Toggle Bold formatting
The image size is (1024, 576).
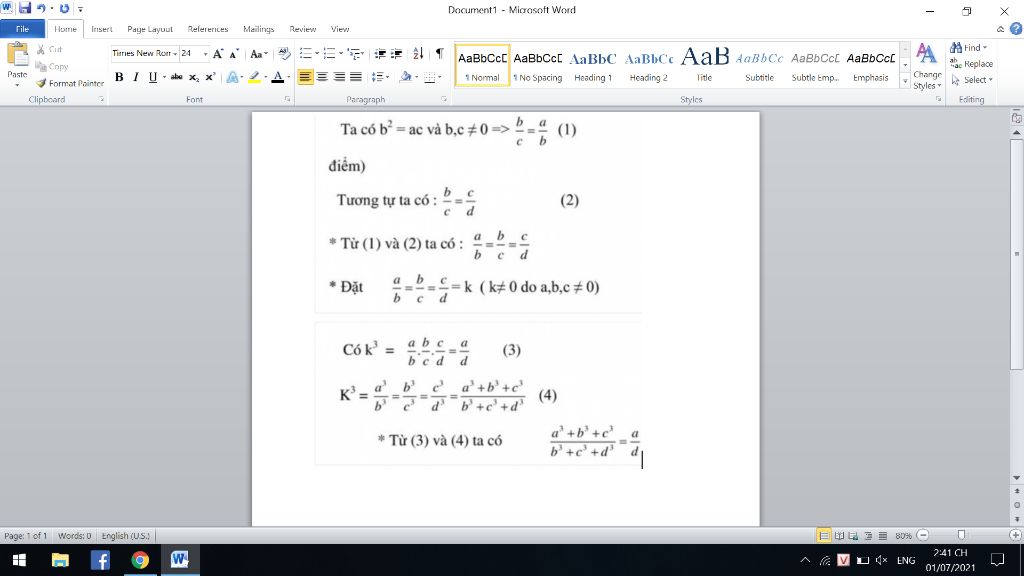pos(119,77)
